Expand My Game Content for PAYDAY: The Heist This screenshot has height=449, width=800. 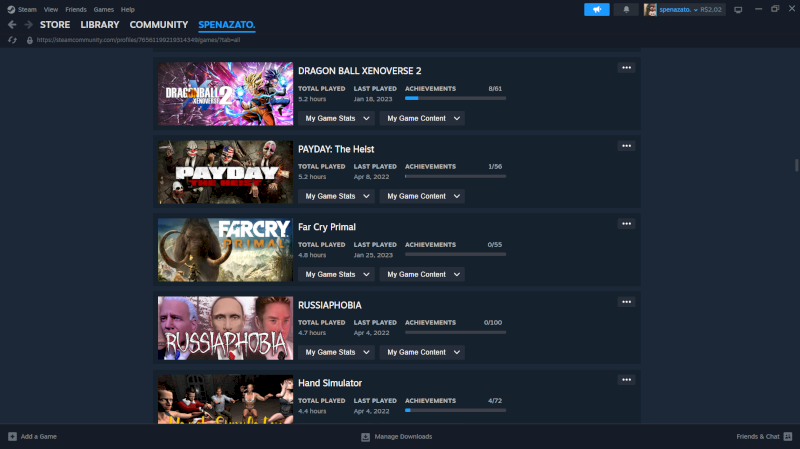click(422, 196)
